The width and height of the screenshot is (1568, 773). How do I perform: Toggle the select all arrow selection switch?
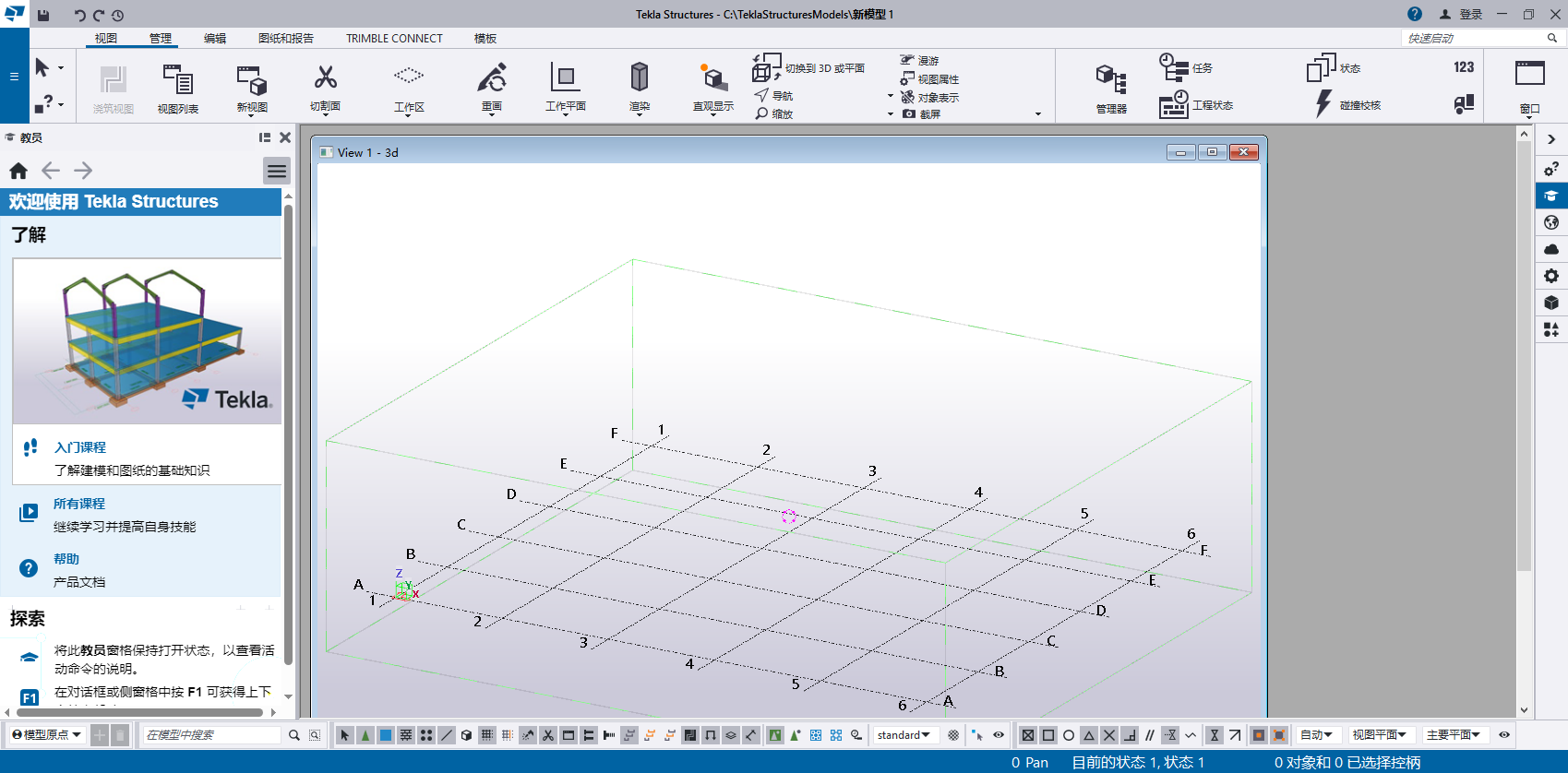point(345,735)
